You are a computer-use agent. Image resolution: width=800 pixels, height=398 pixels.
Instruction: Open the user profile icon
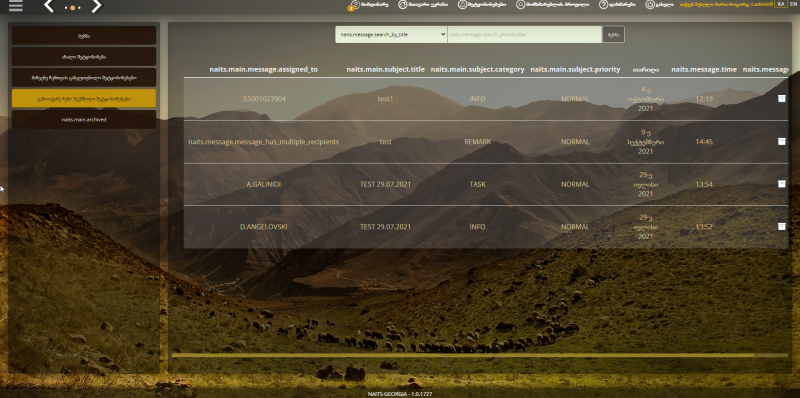520,5
